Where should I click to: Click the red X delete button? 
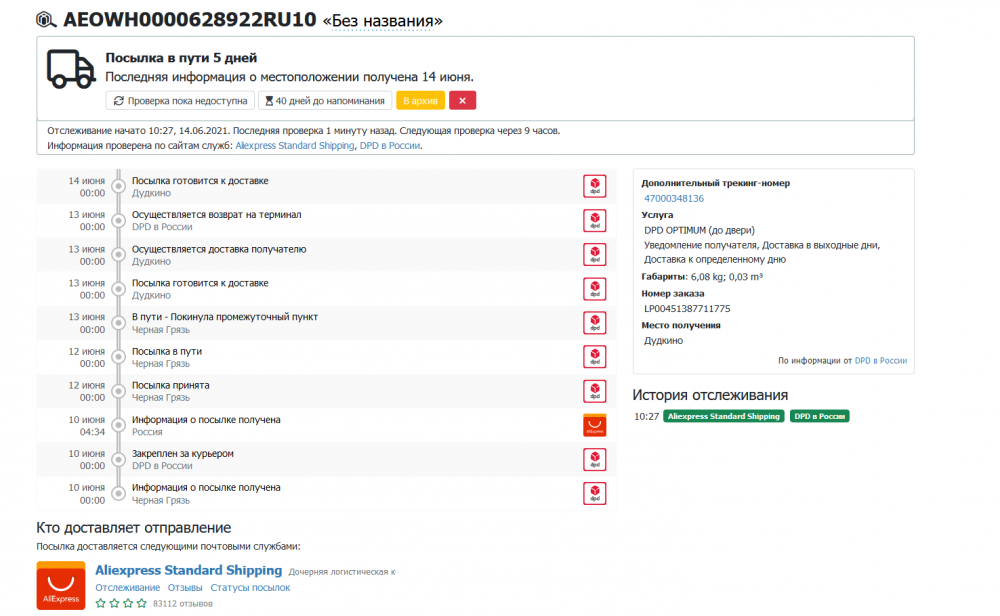click(462, 100)
